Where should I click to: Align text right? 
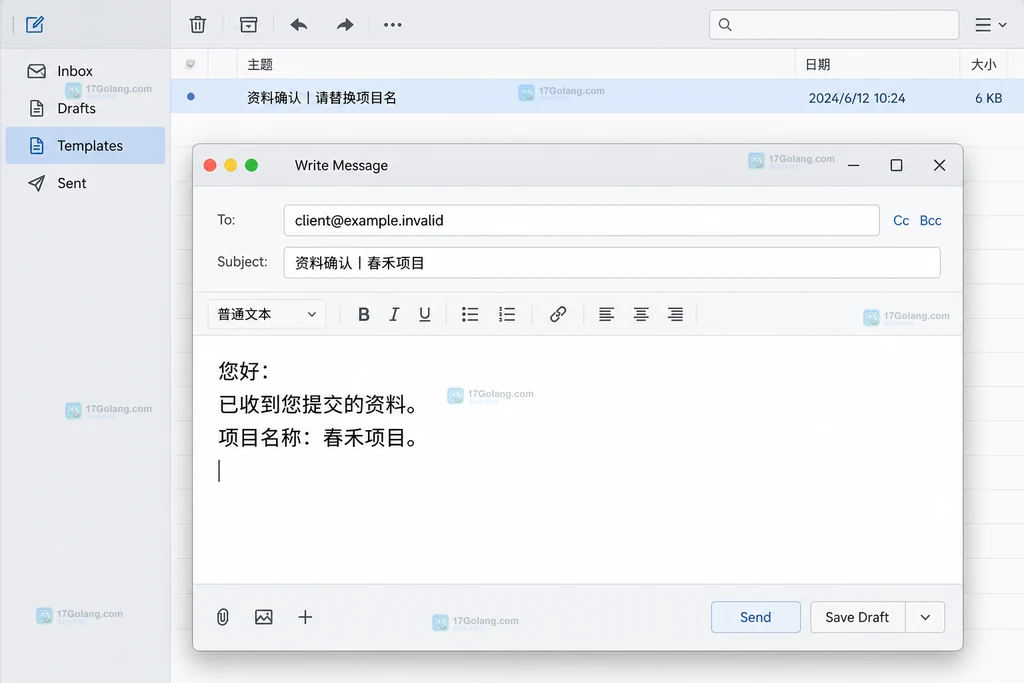[x=675, y=314]
